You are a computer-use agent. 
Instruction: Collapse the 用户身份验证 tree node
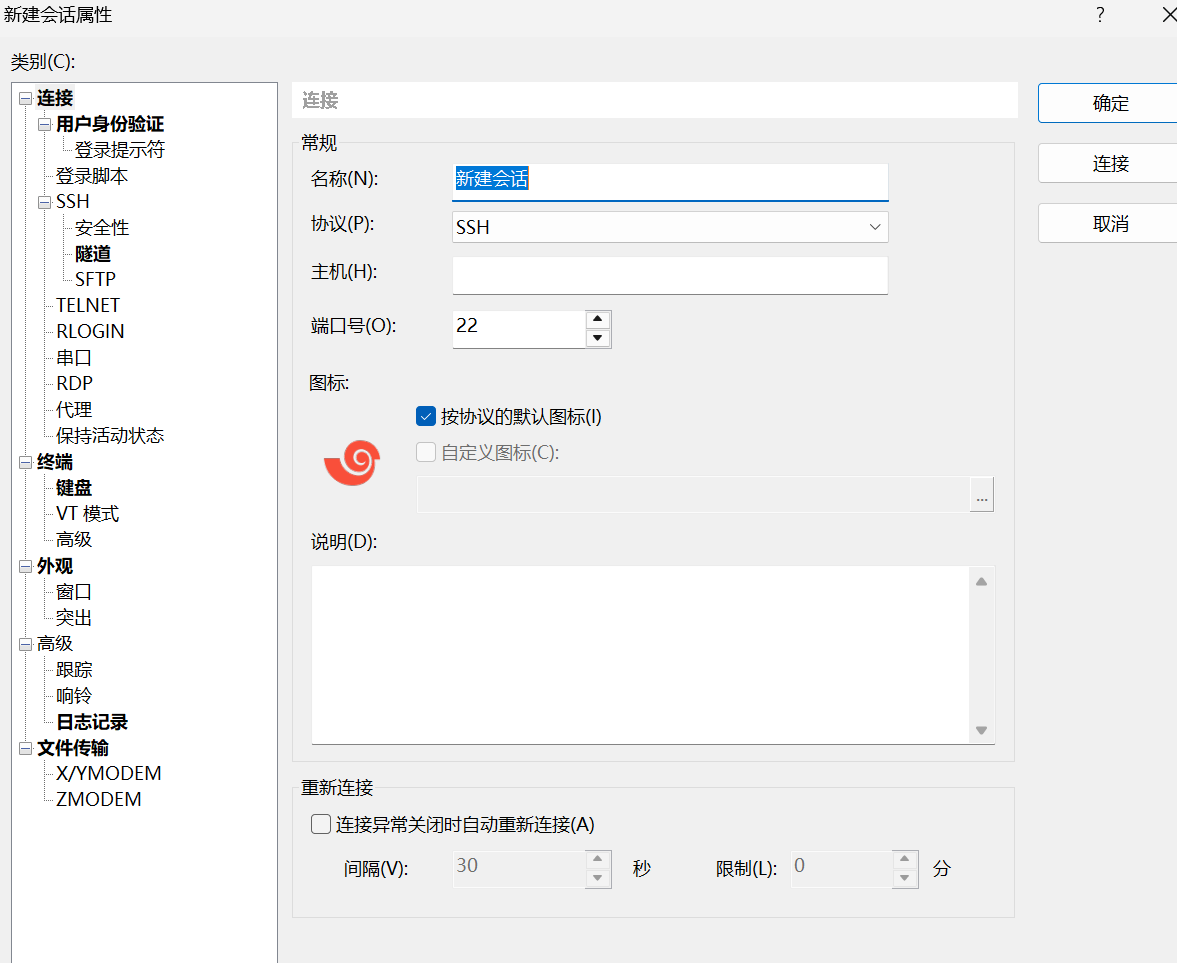(44, 124)
